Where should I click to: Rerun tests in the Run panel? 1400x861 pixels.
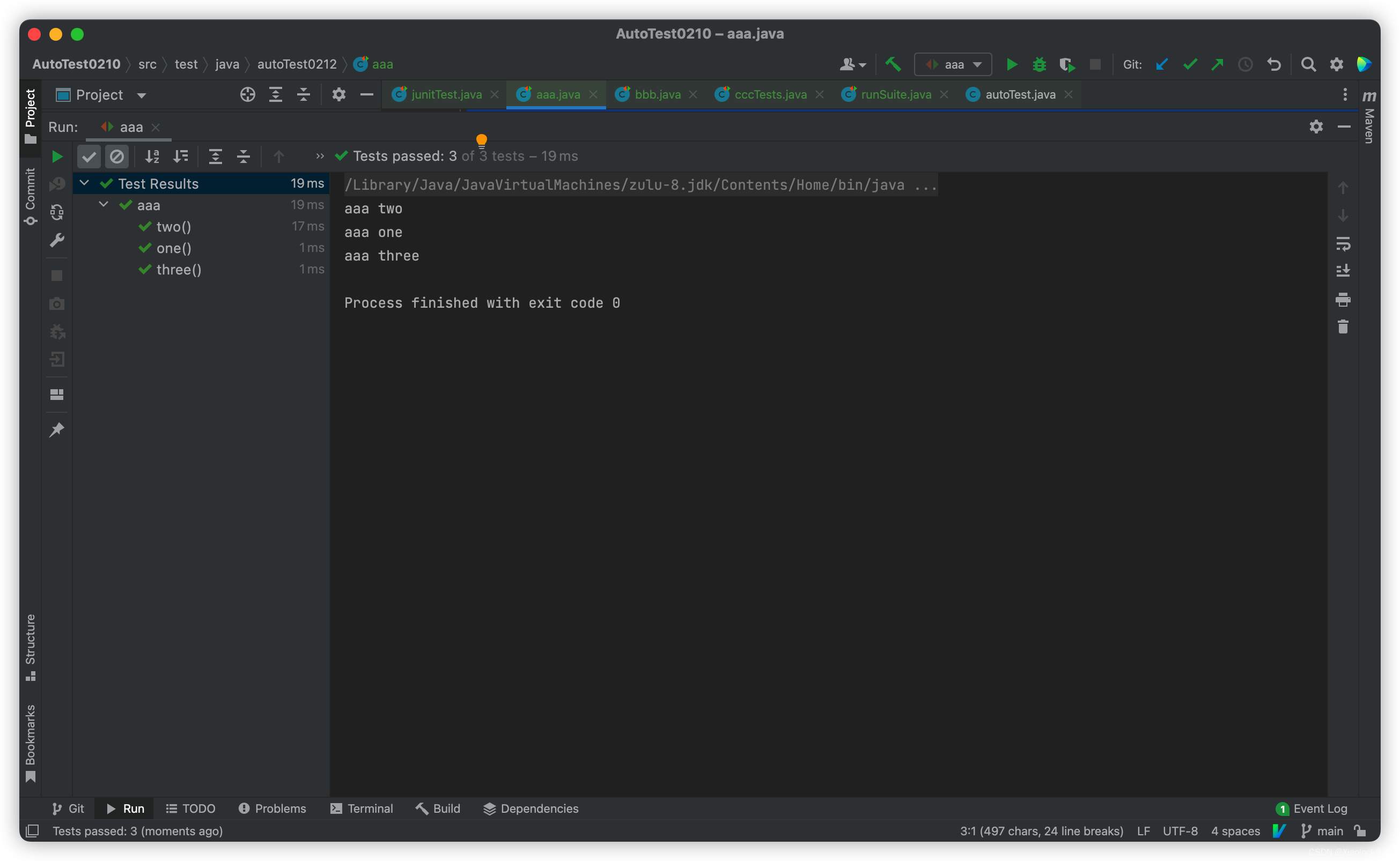57,156
